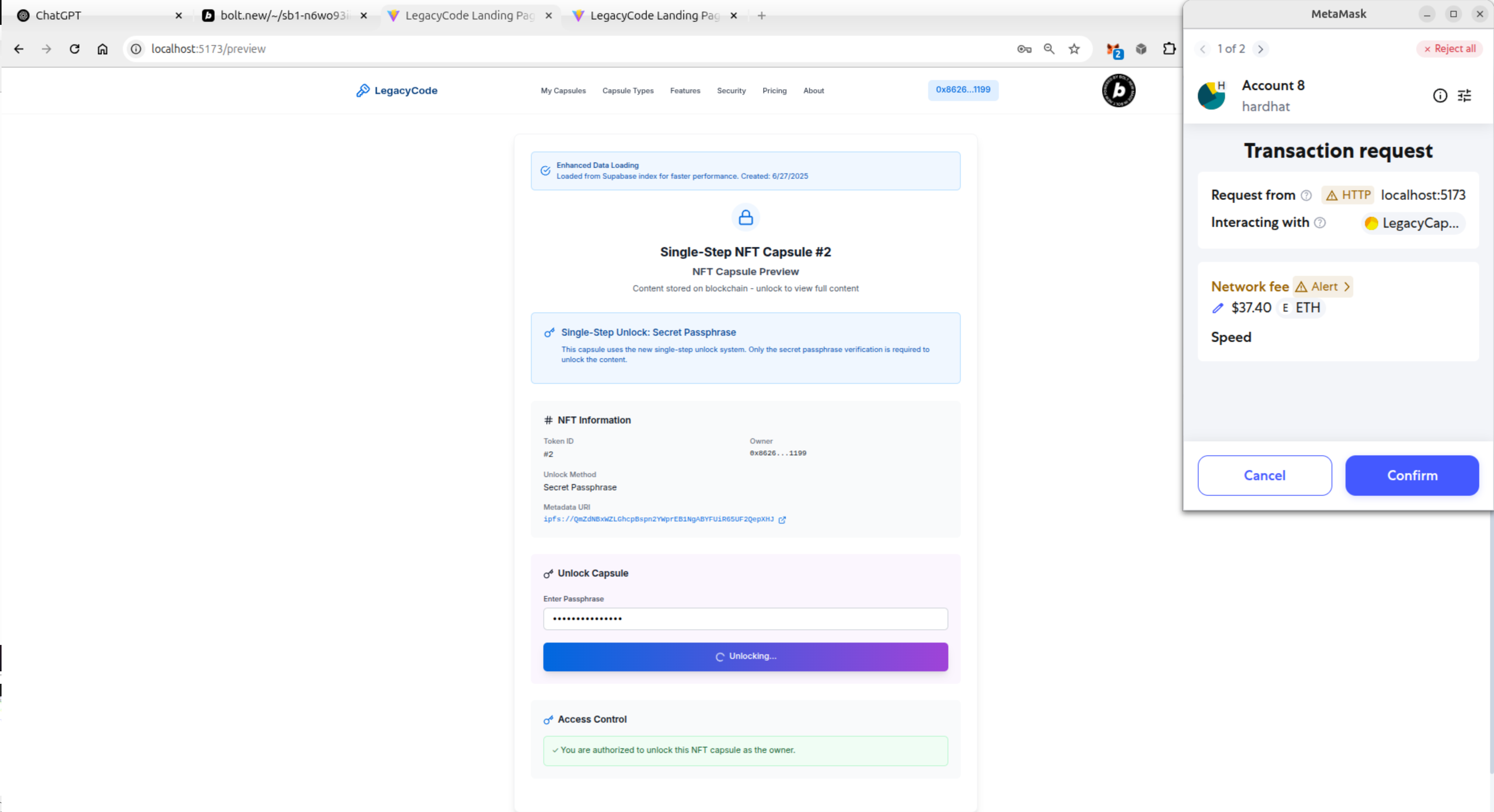The width and height of the screenshot is (1494, 812).
Task: Go to next pending request arrow
Action: (x=1260, y=49)
